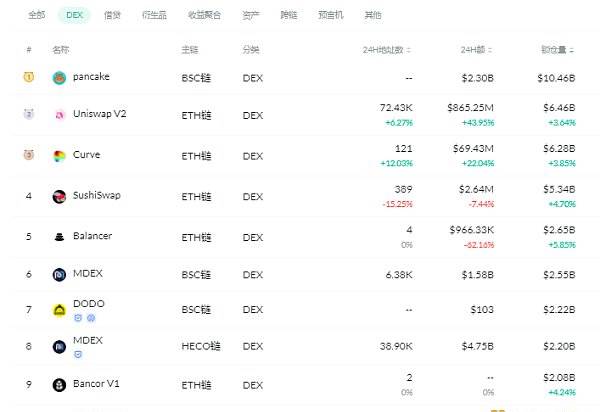Viewport: 600px width, 412px height.
Task: Click the 其他 category tab
Action: click(373, 15)
